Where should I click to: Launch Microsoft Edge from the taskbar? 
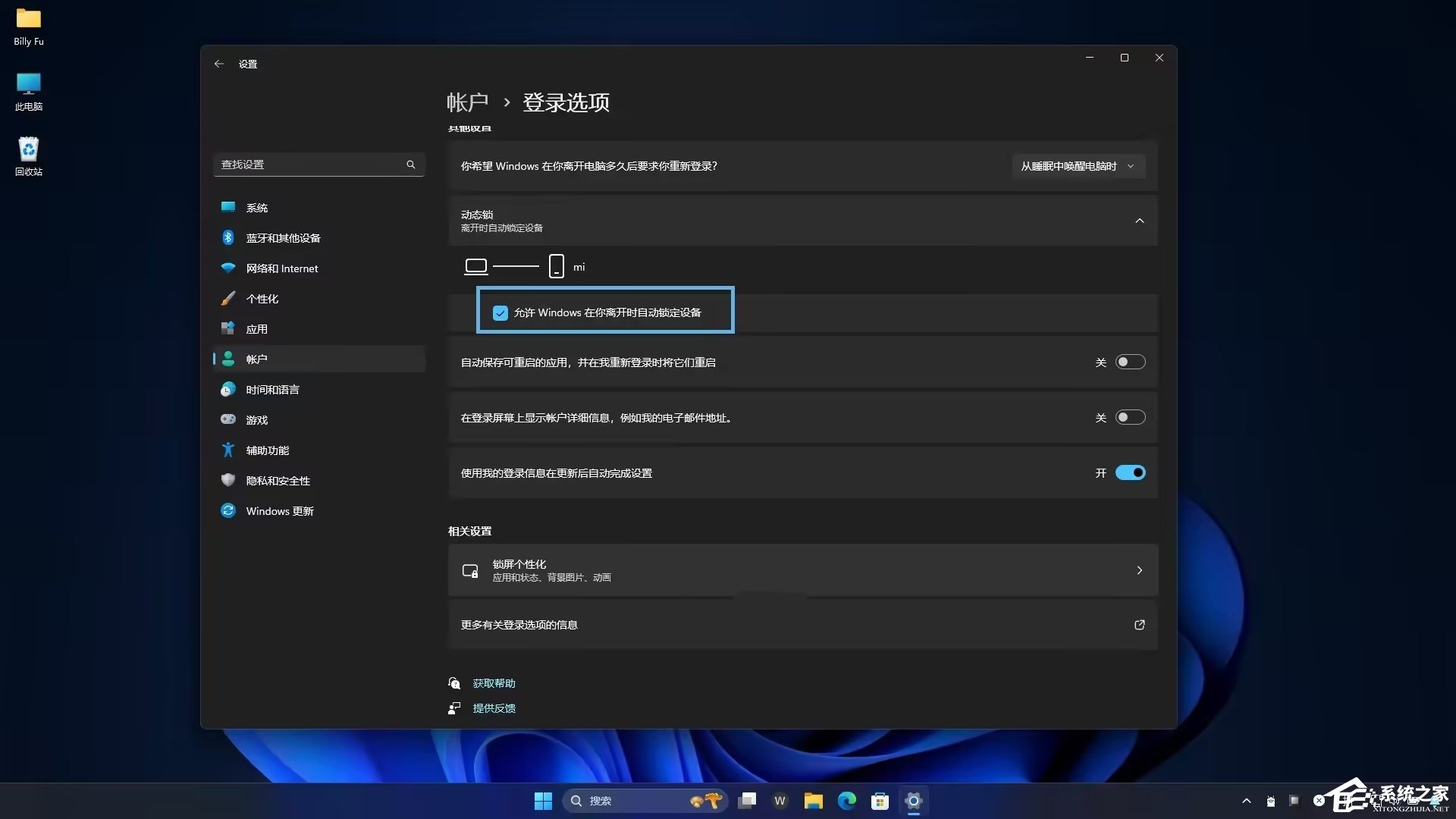(x=847, y=801)
